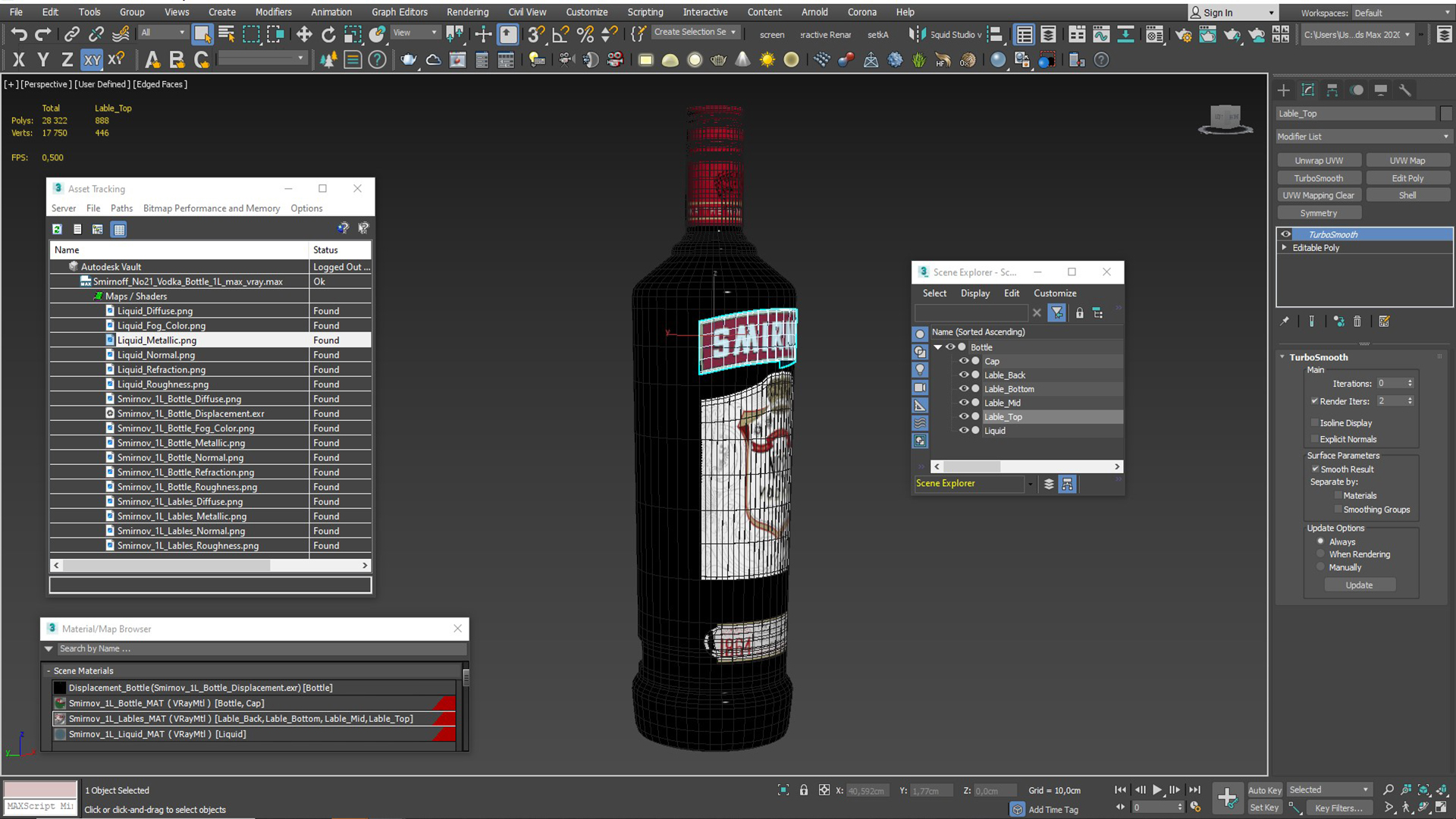Viewport: 1456px width, 819px height.
Task: Open the Create tab in command panel
Action: [x=1283, y=90]
